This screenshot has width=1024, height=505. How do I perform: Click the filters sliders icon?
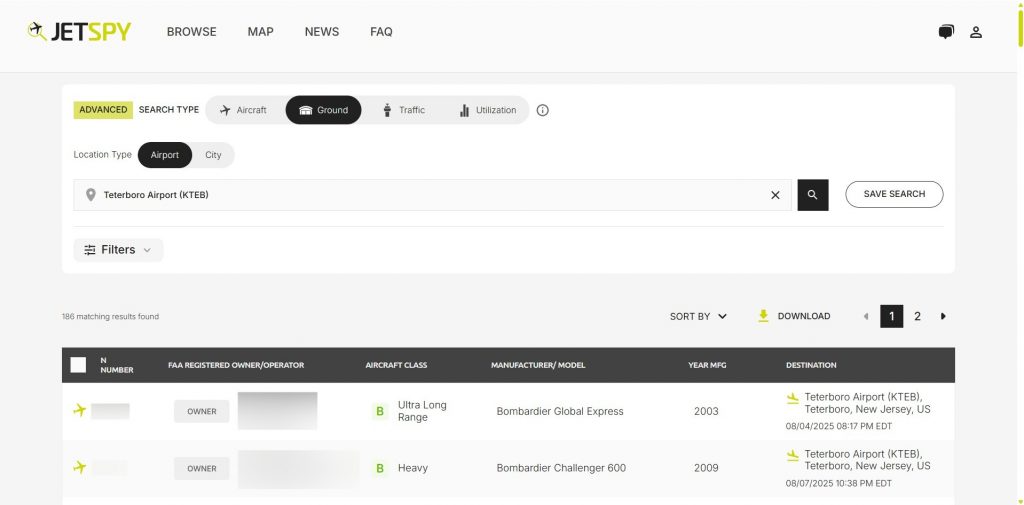point(90,250)
